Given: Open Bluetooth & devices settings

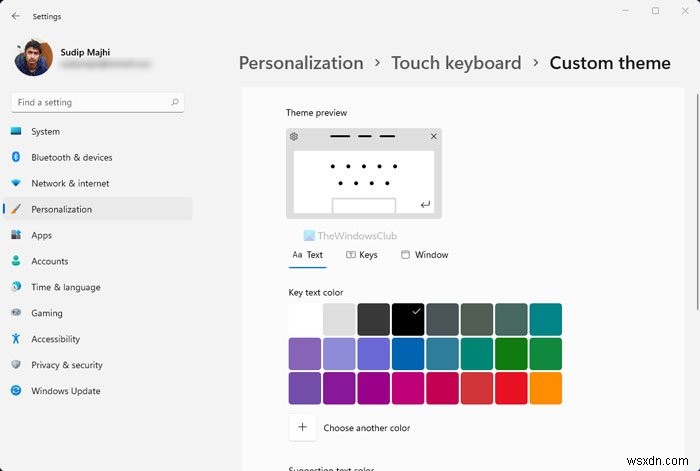Looking at the screenshot, I should pos(71,157).
